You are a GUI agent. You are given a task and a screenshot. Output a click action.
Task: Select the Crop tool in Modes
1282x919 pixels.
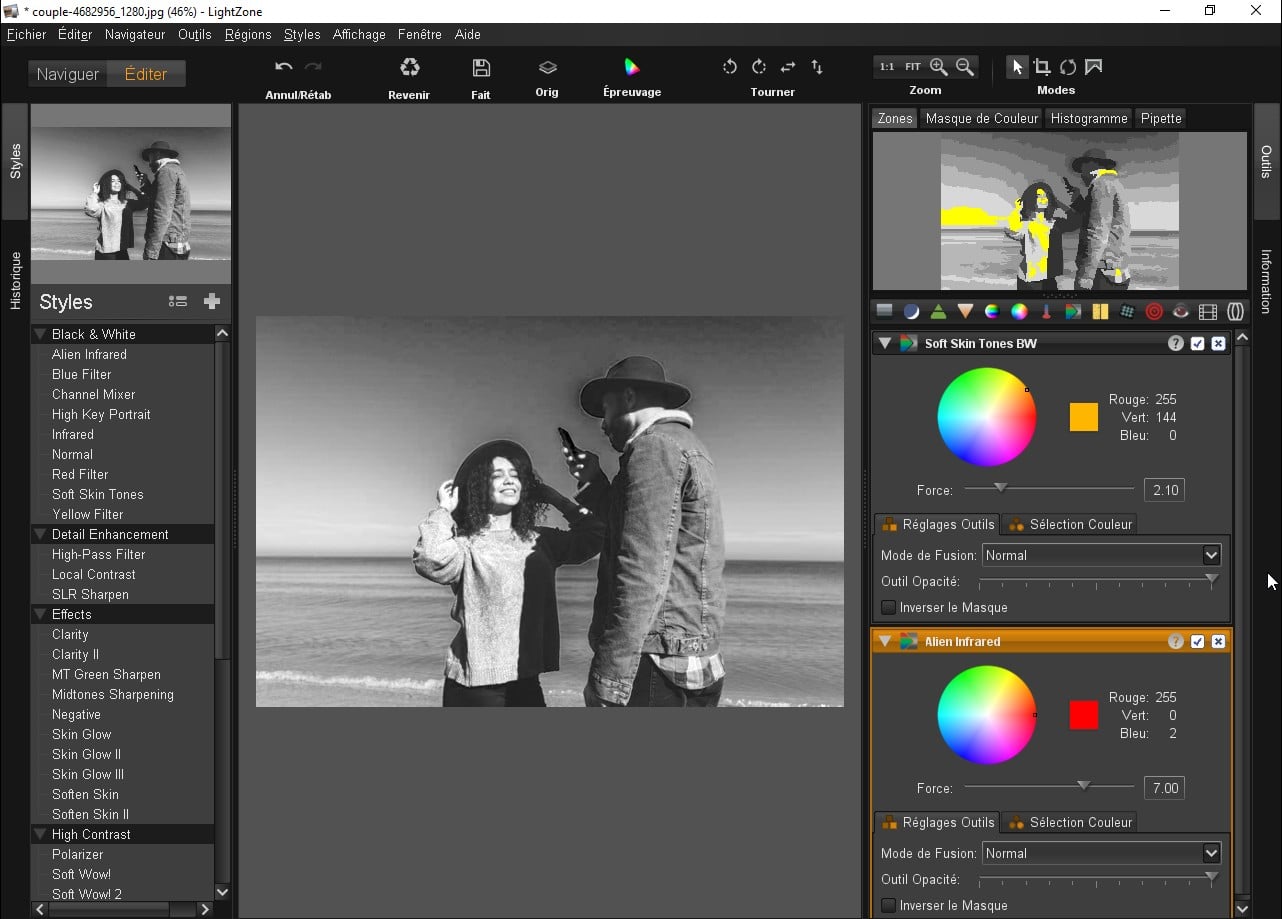[1042, 67]
